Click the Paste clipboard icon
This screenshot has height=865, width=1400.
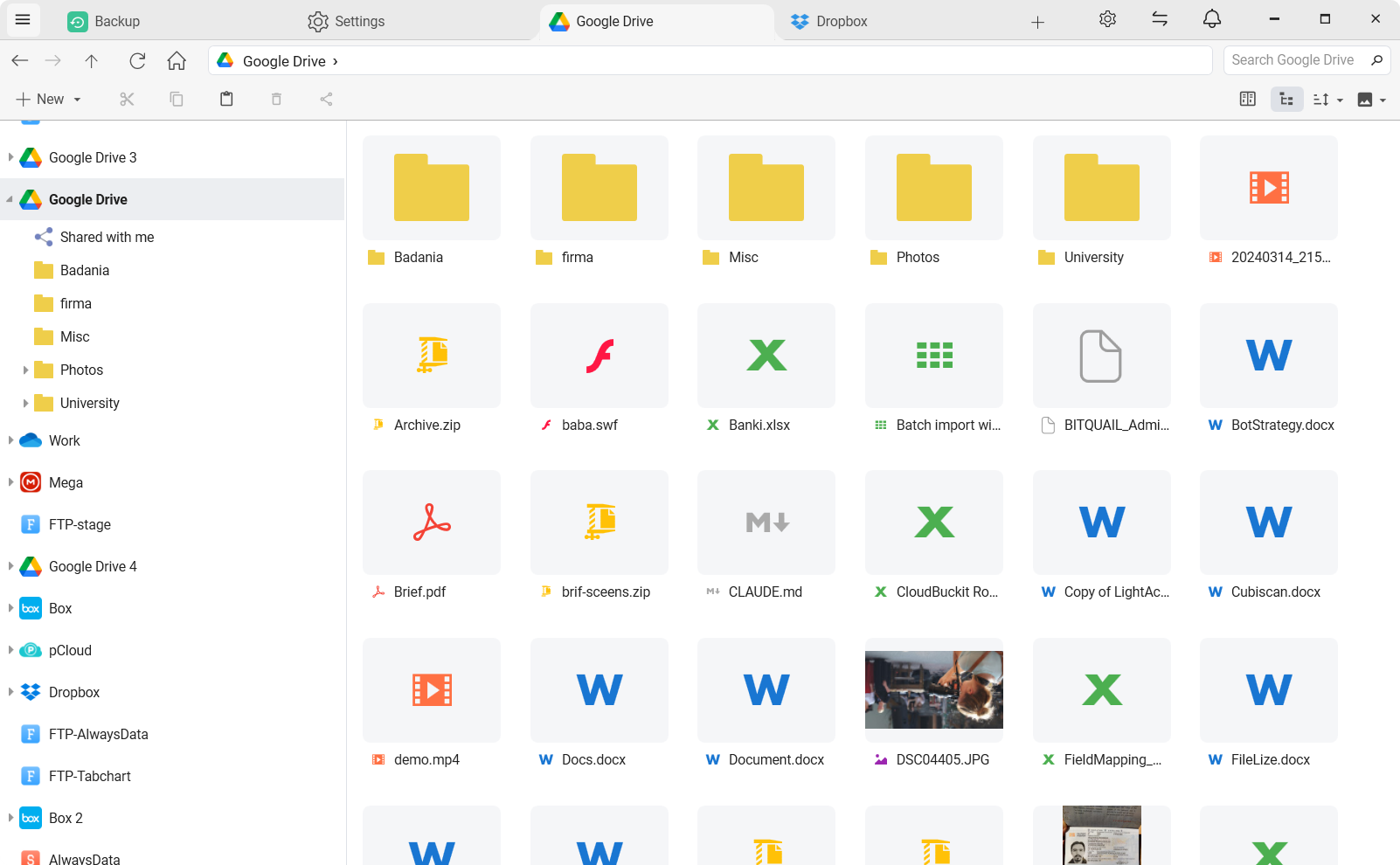coord(226,100)
